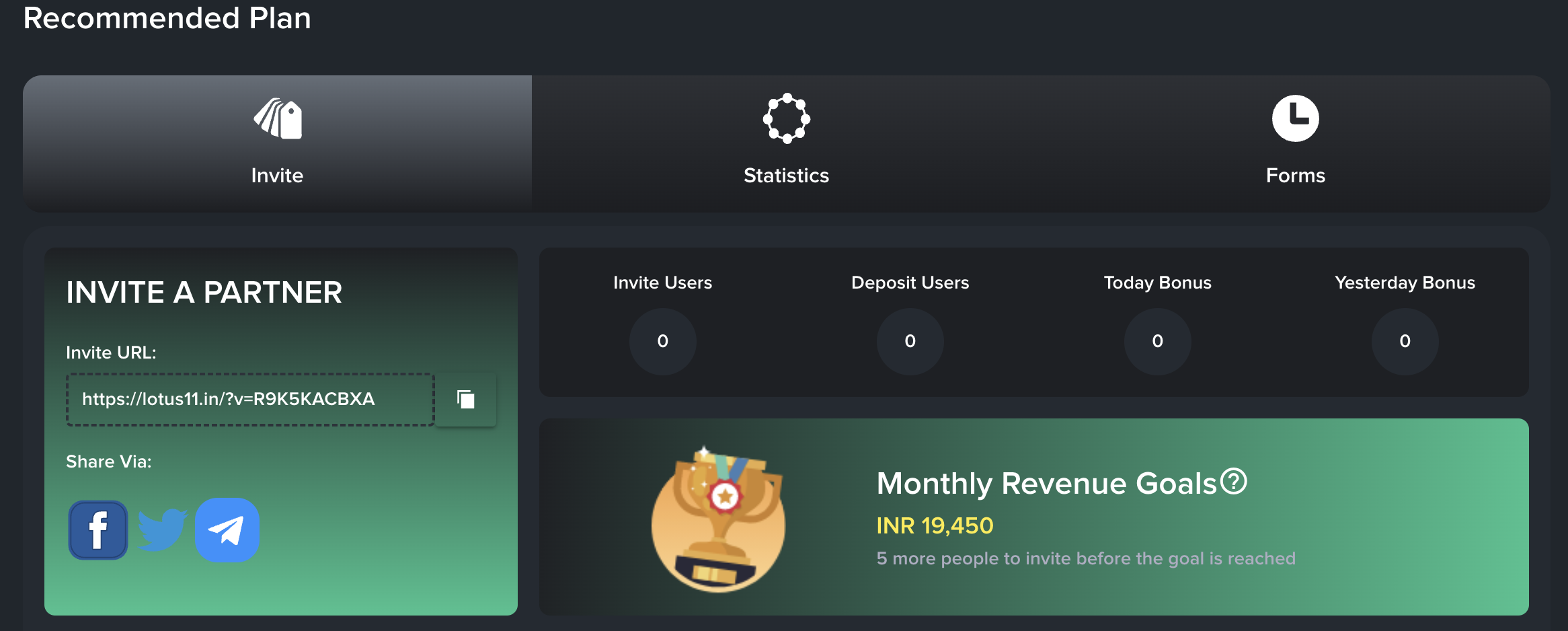Click the Monthly Revenue Goals heading
Viewport: 1568px width, 631px height.
pos(1046,484)
